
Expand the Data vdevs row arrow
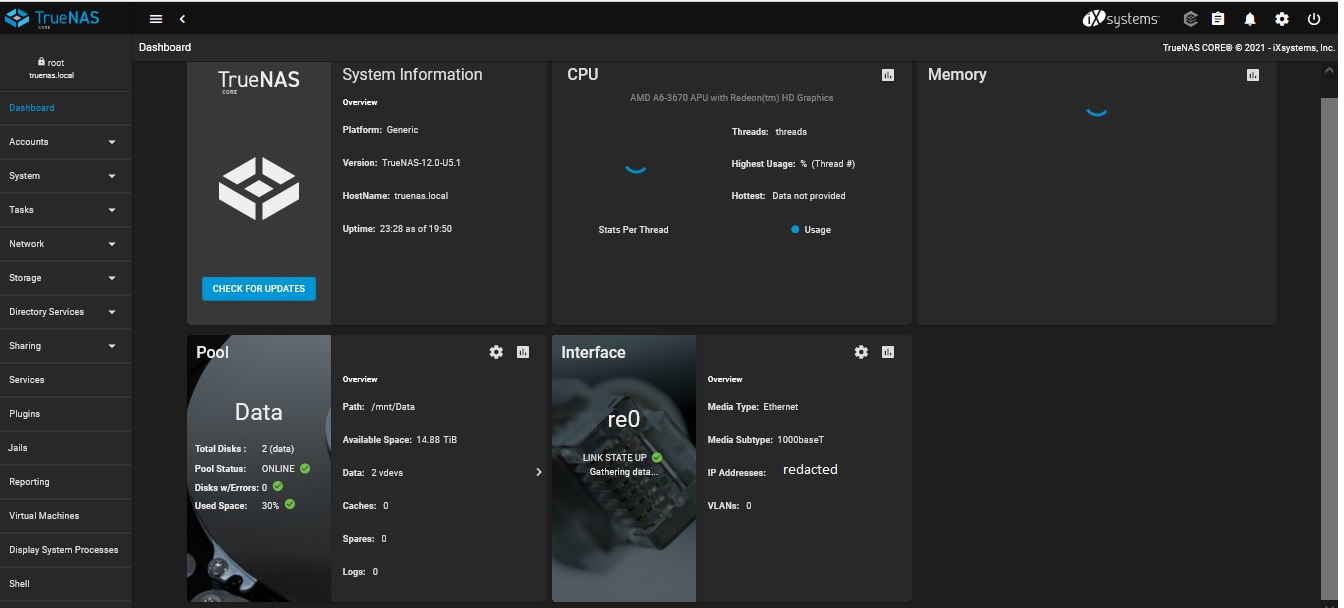pyautogui.click(x=539, y=472)
